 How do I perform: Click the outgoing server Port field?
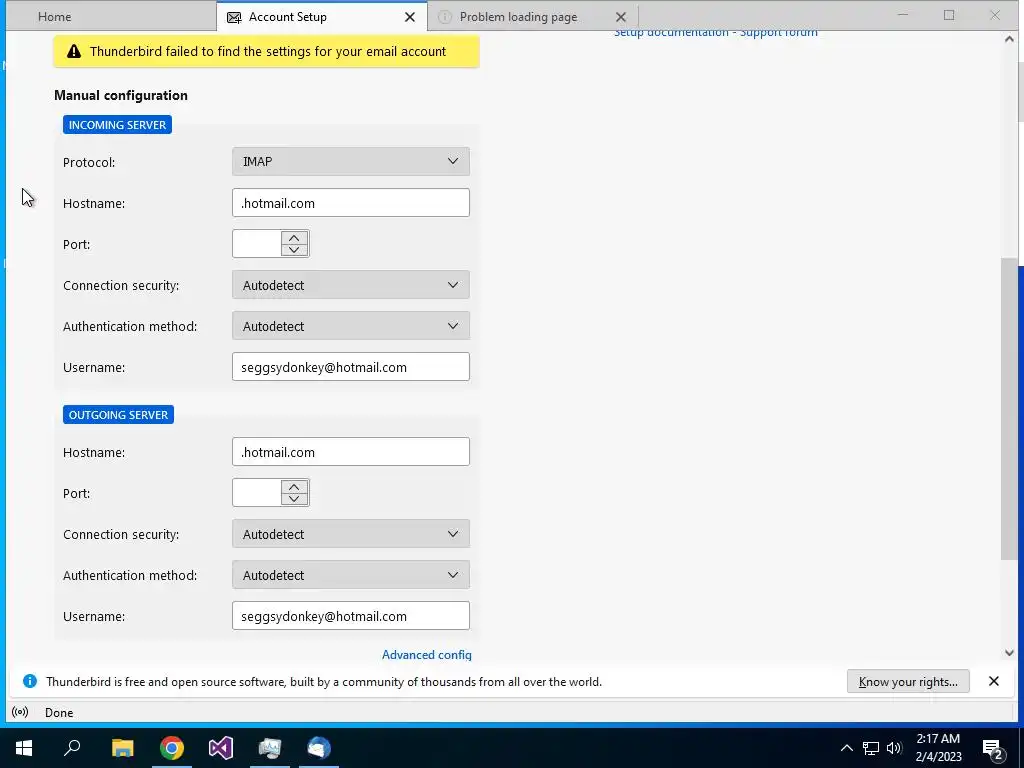(x=257, y=492)
